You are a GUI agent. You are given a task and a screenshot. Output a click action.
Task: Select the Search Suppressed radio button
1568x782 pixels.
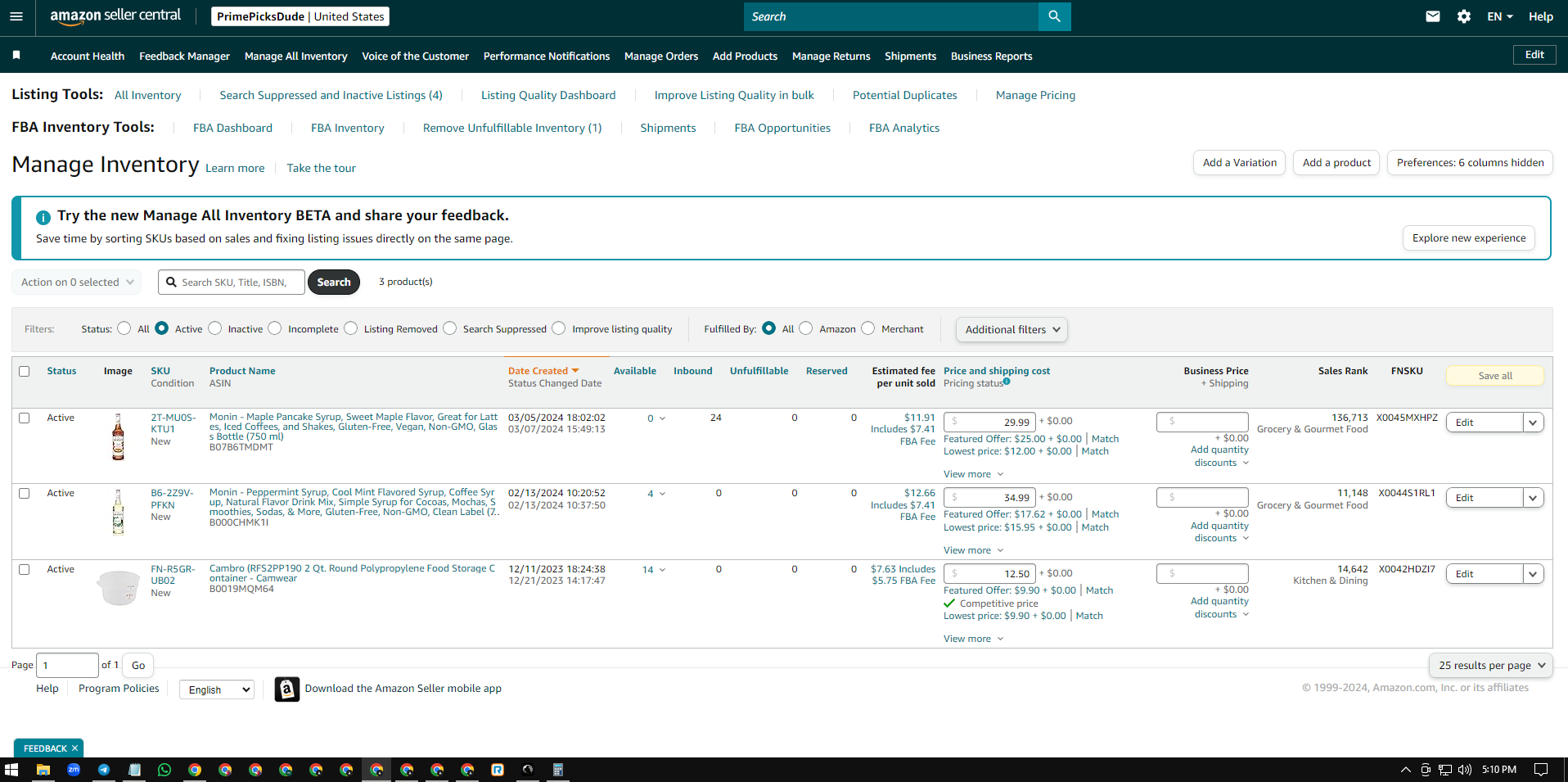(x=449, y=328)
